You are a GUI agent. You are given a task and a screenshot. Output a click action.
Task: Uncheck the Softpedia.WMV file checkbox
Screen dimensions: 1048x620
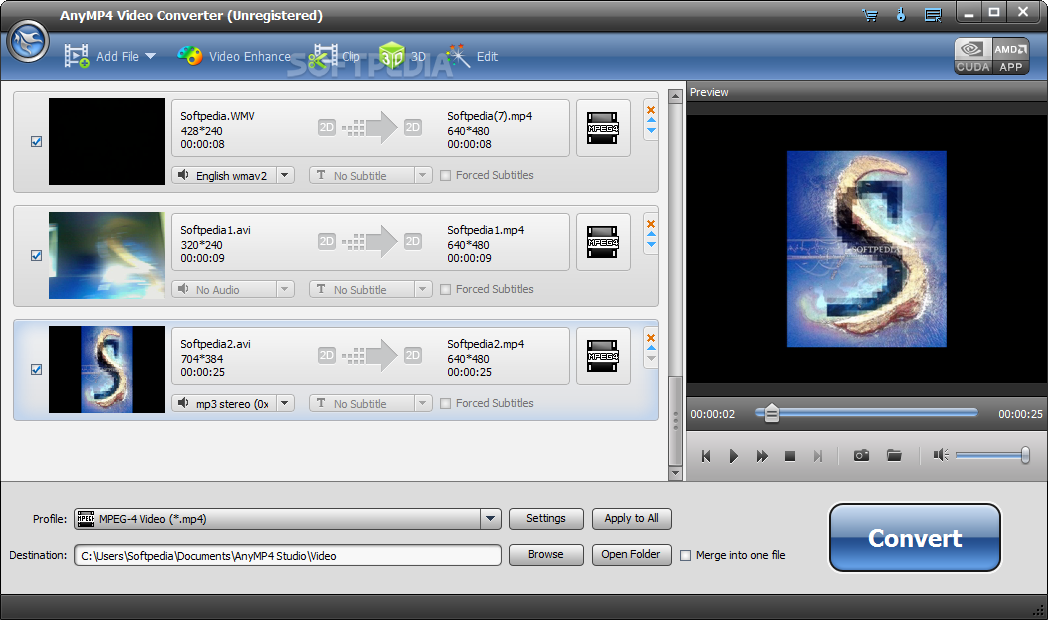coord(37,142)
